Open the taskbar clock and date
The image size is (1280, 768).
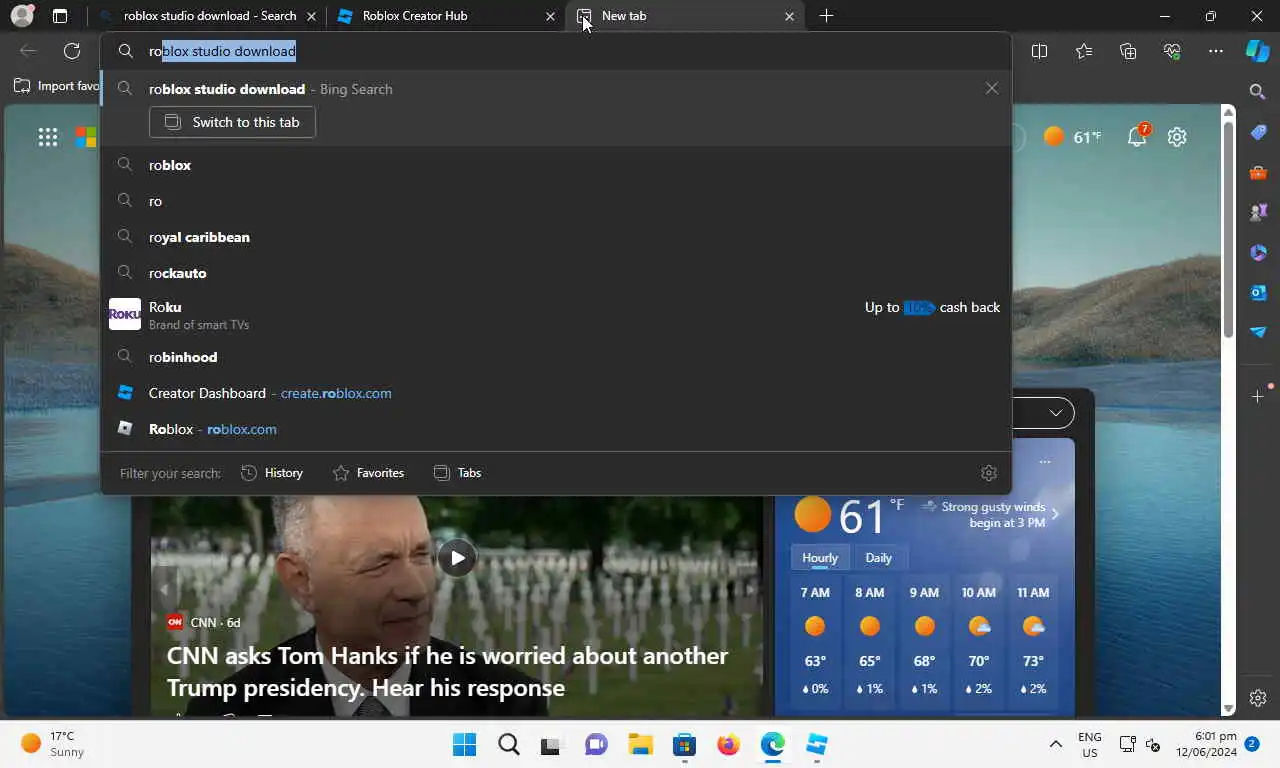pos(1205,744)
